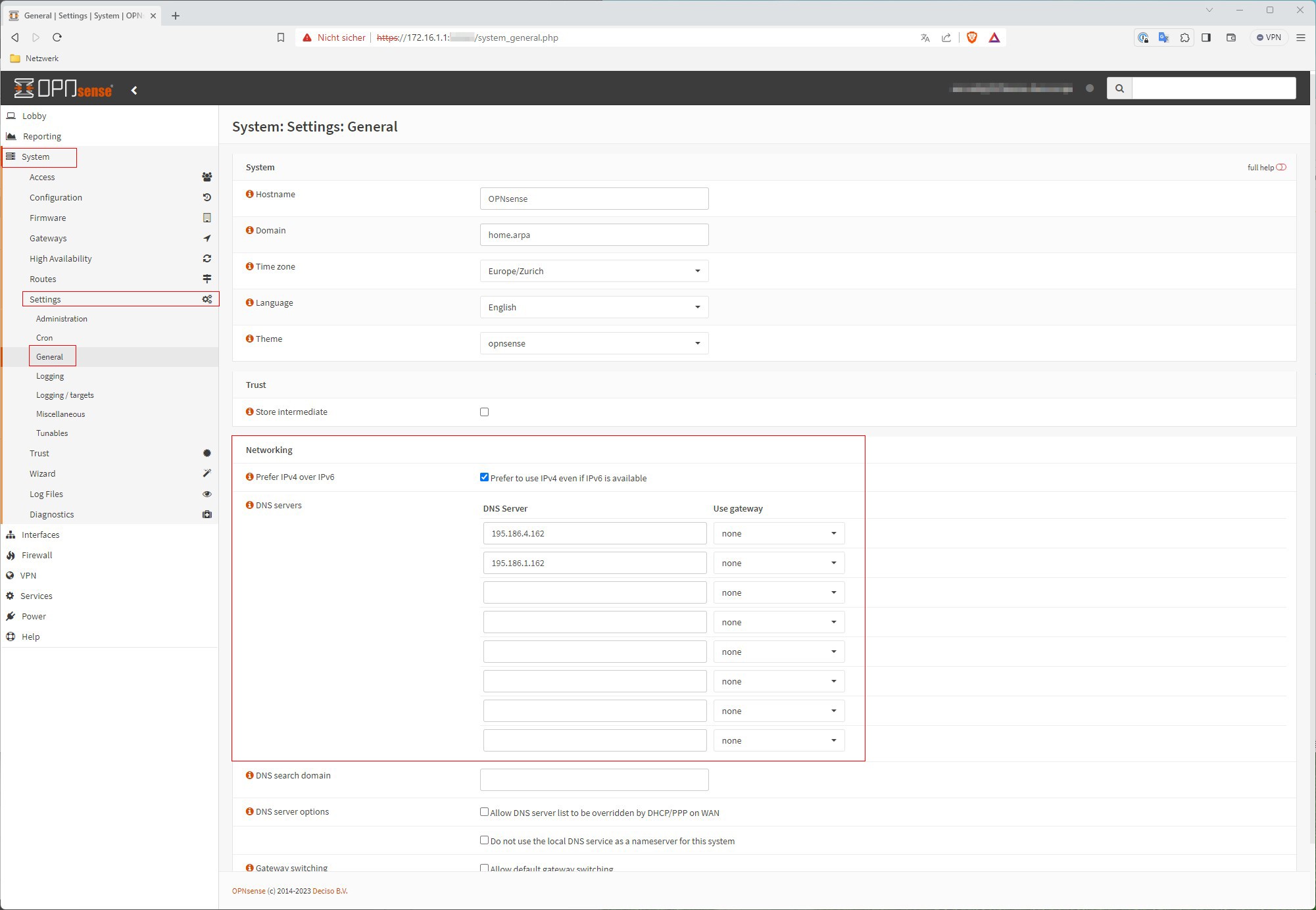
Task: Click the Deciso B.V. link
Action: [x=330, y=891]
